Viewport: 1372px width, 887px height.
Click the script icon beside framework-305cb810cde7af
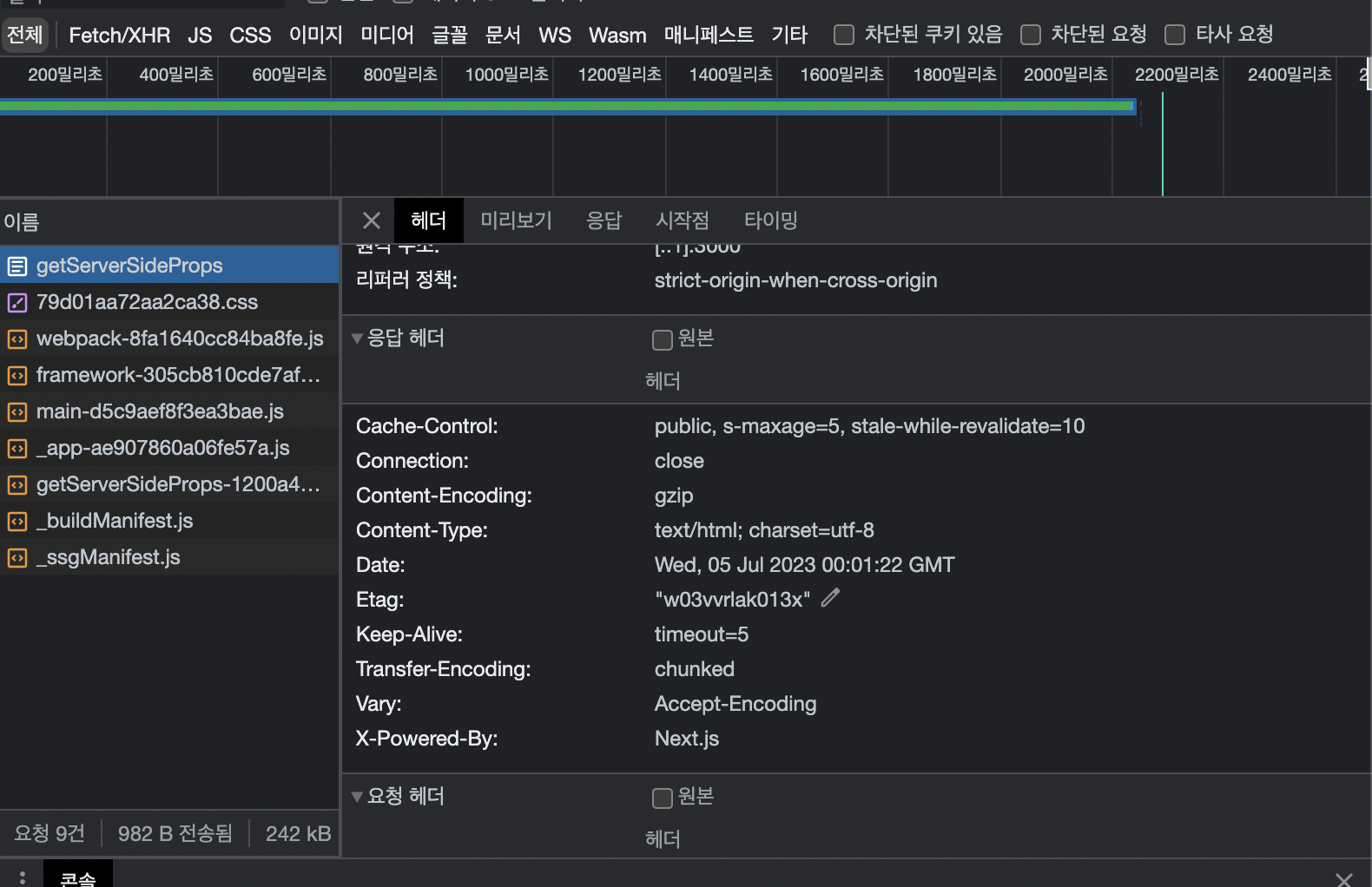tap(17, 376)
